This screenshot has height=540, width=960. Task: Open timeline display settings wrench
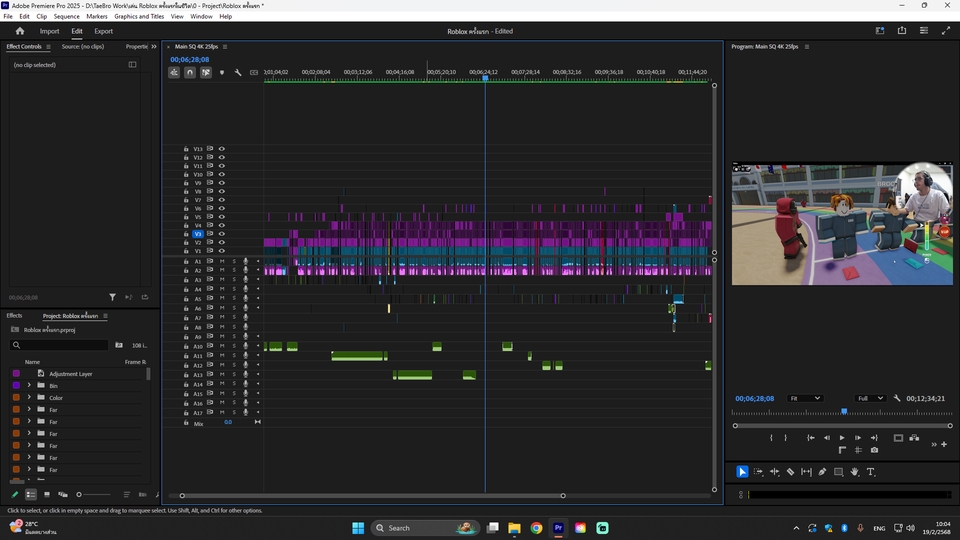coord(238,73)
